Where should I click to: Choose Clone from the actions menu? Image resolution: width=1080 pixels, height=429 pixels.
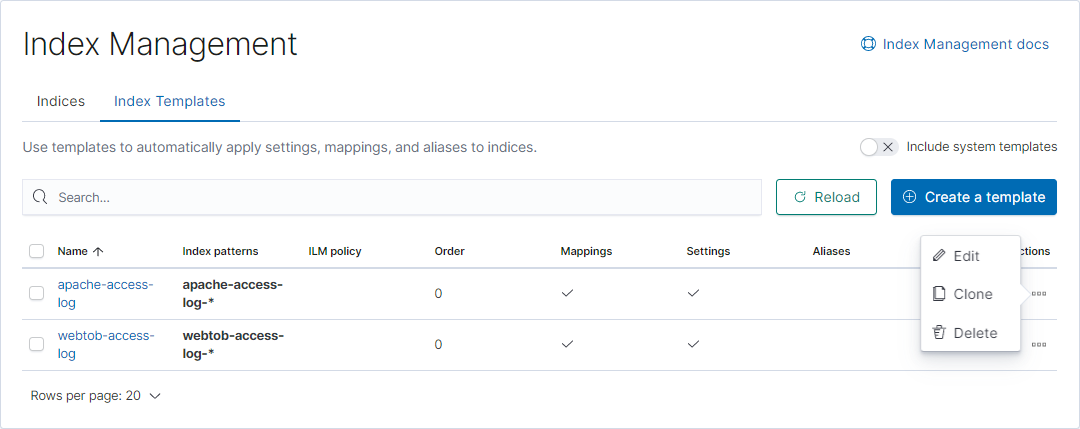coord(972,294)
